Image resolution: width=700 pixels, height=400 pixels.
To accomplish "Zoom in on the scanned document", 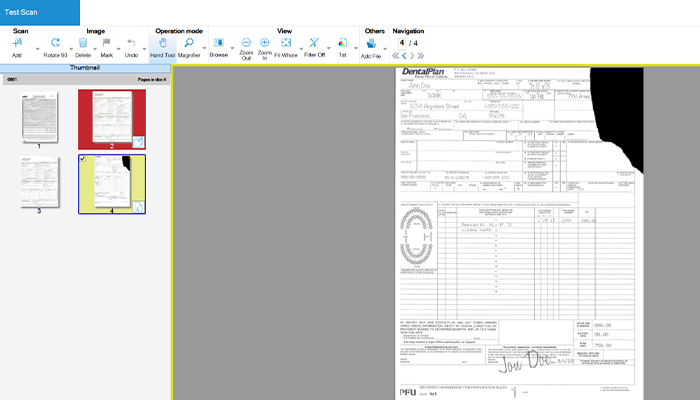I will pos(265,44).
